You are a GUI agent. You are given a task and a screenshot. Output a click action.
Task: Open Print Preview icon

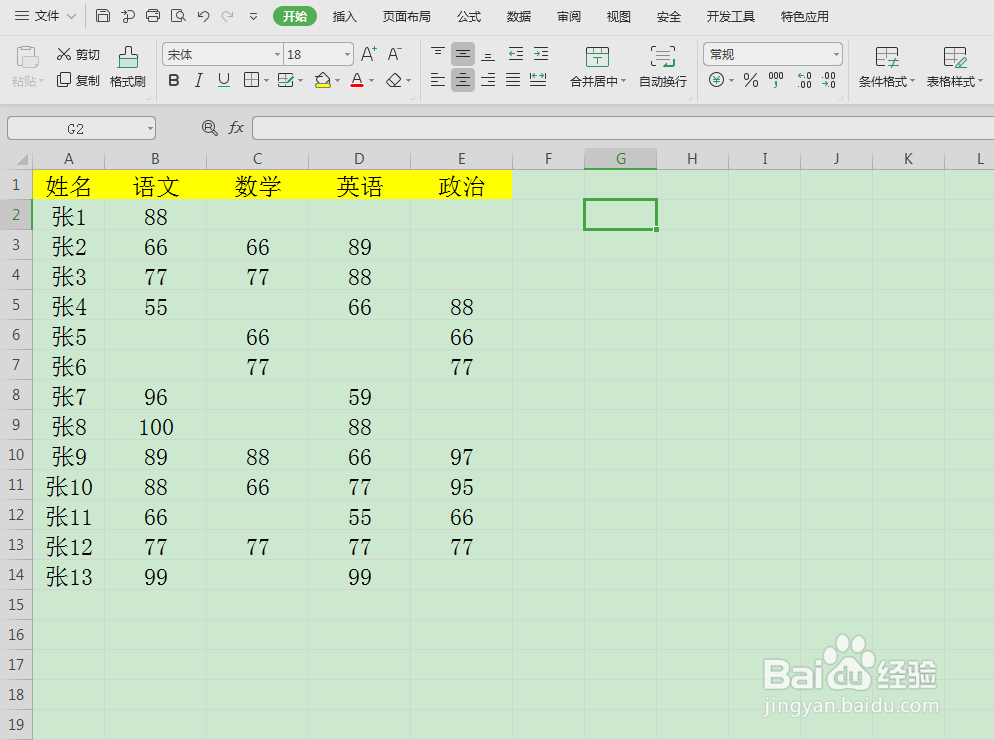tap(178, 16)
